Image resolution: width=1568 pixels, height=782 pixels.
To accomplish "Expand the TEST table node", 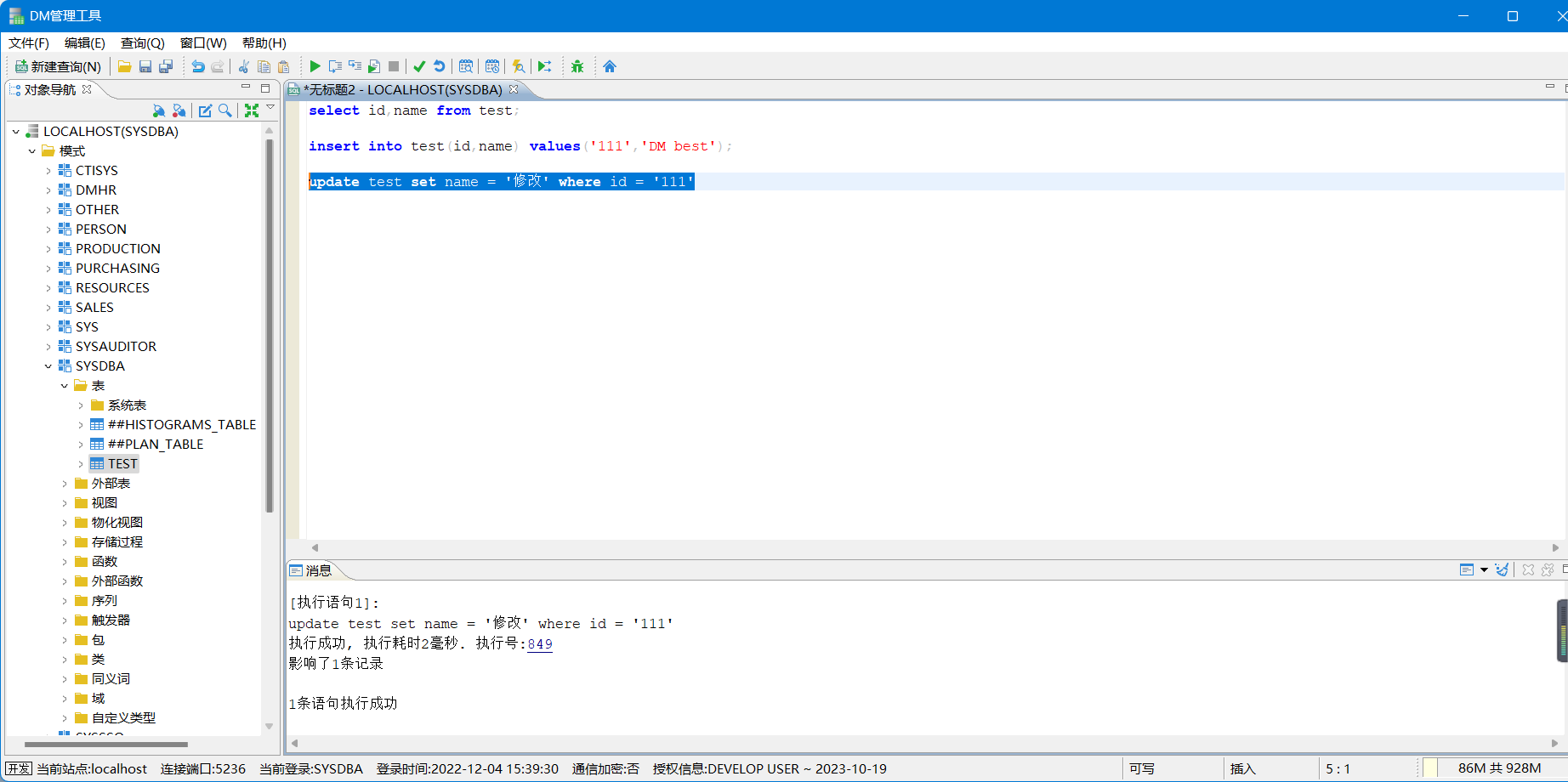I will point(81,463).
